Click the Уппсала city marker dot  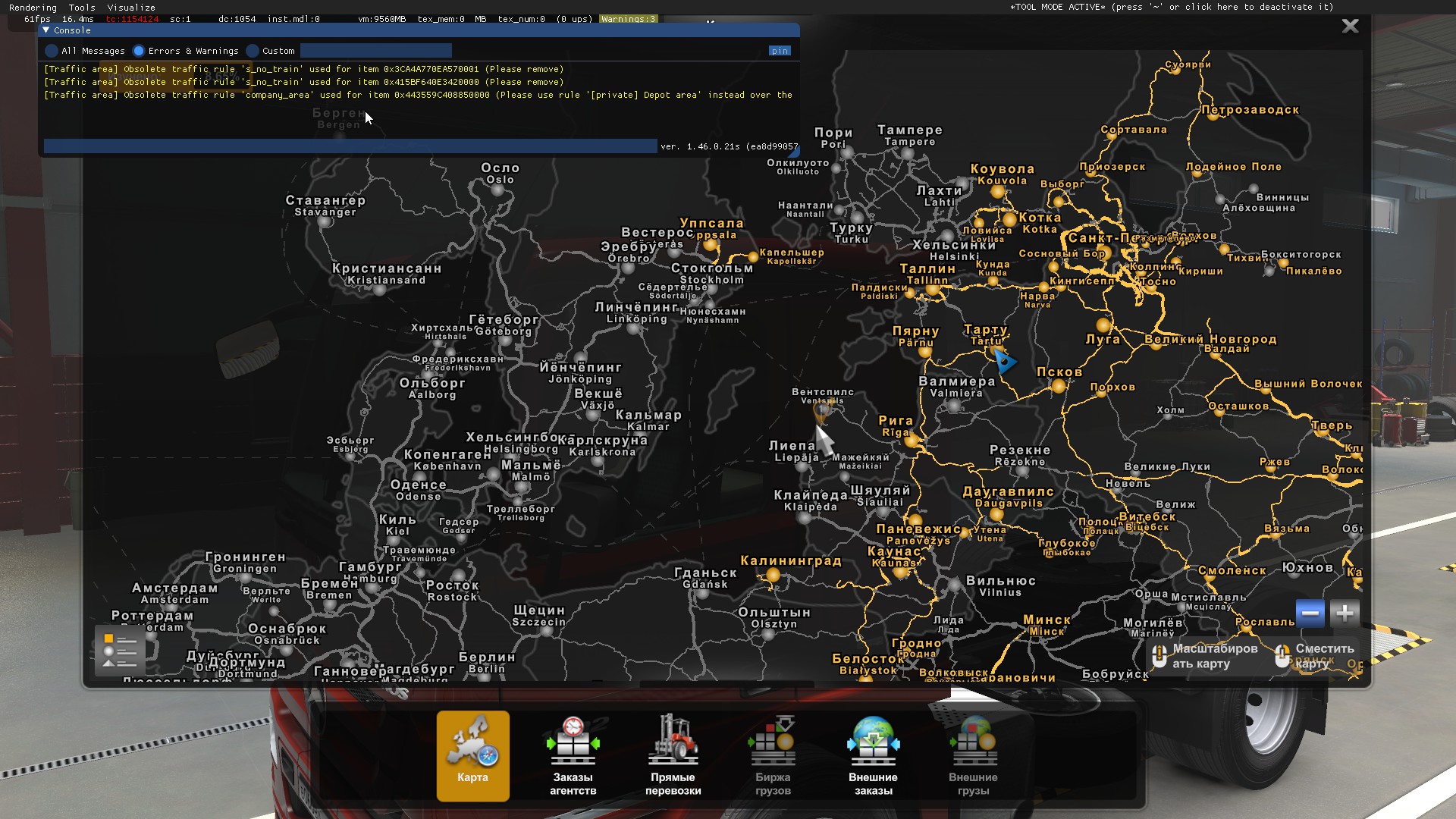click(x=709, y=245)
